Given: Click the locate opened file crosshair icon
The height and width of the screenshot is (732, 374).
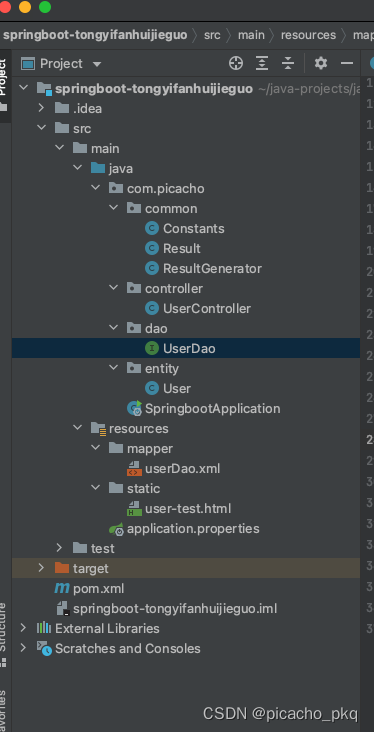Looking at the screenshot, I should coord(236,63).
